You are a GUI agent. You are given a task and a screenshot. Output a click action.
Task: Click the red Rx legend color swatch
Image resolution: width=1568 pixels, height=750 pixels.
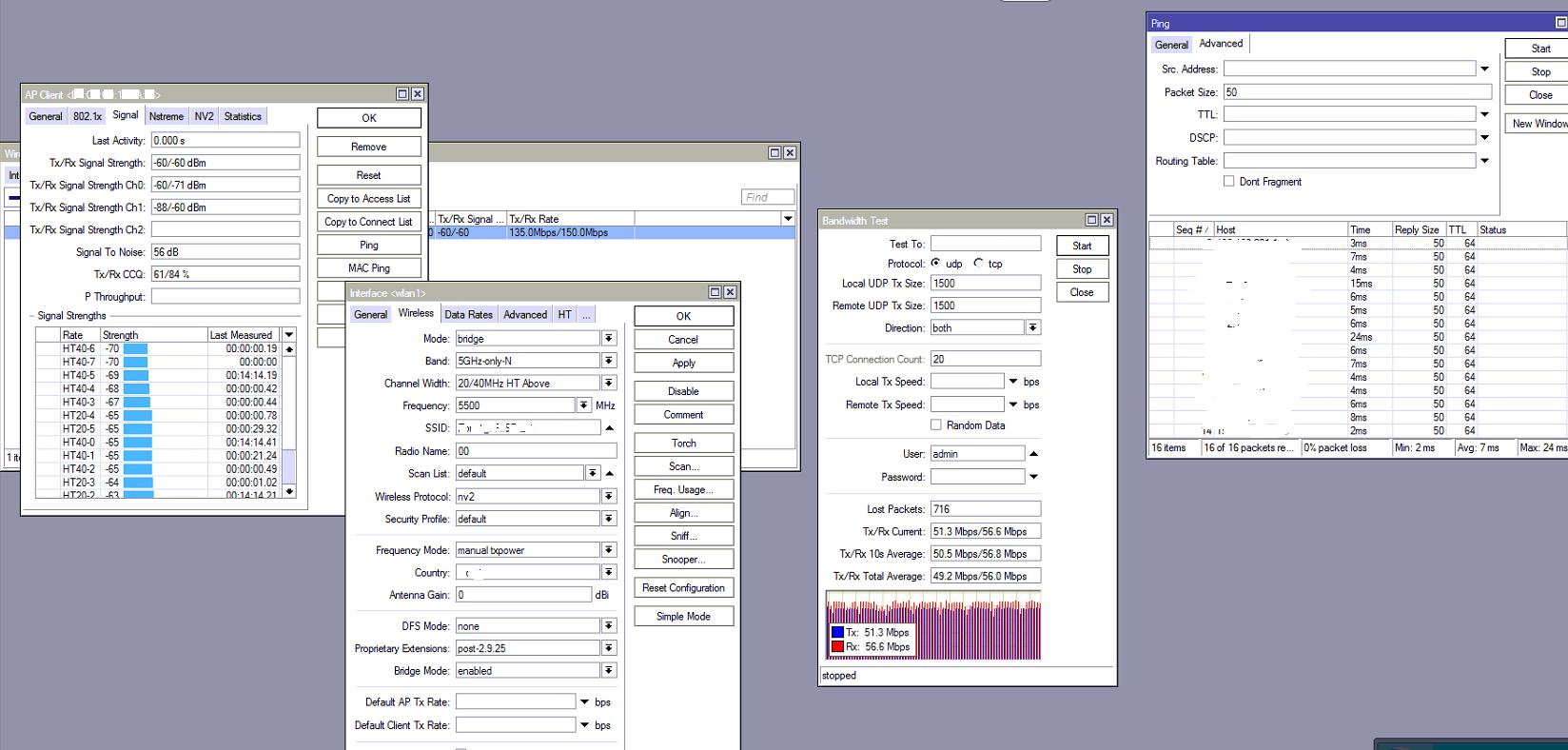(x=837, y=647)
